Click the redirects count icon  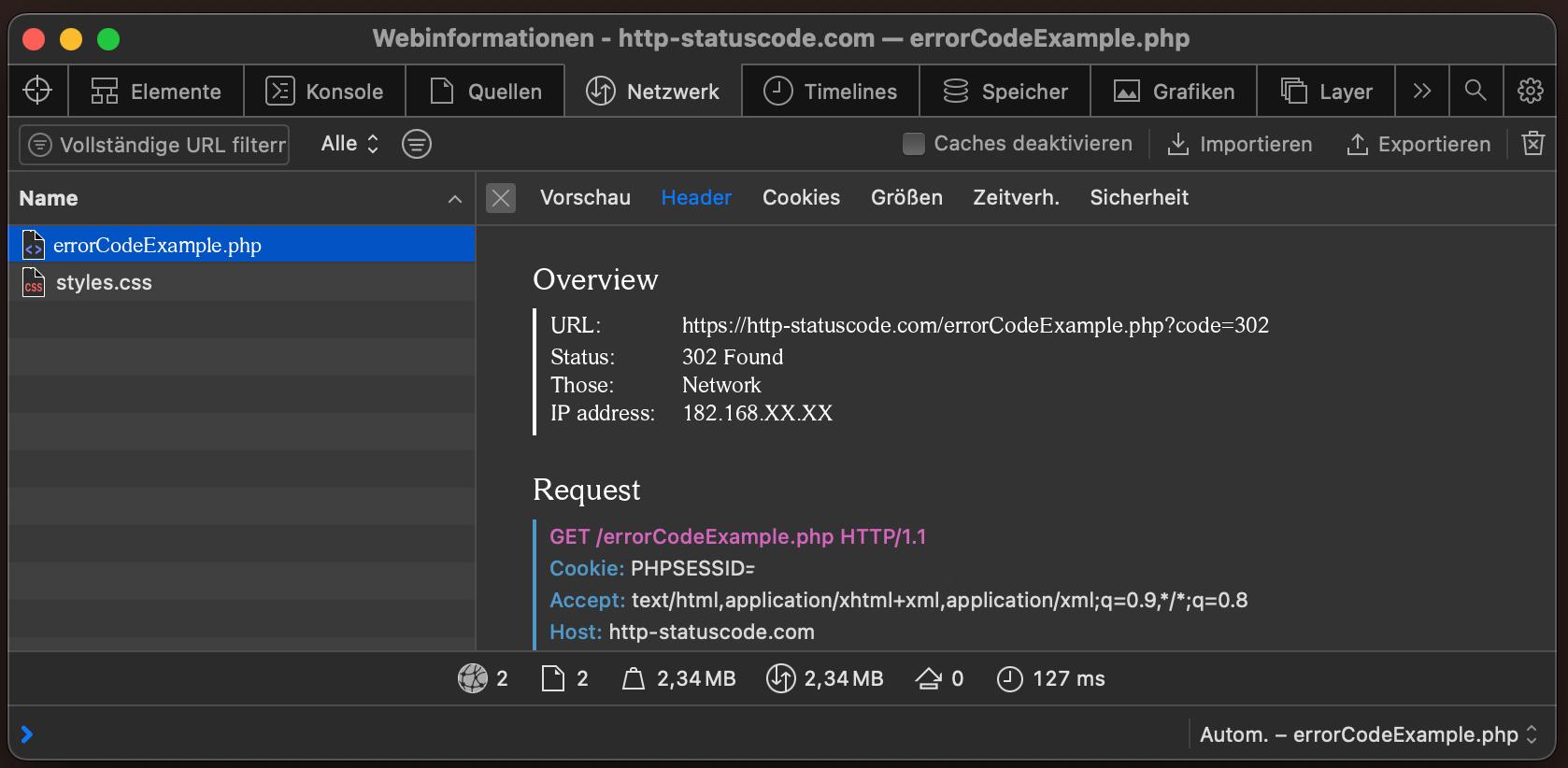[928, 678]
